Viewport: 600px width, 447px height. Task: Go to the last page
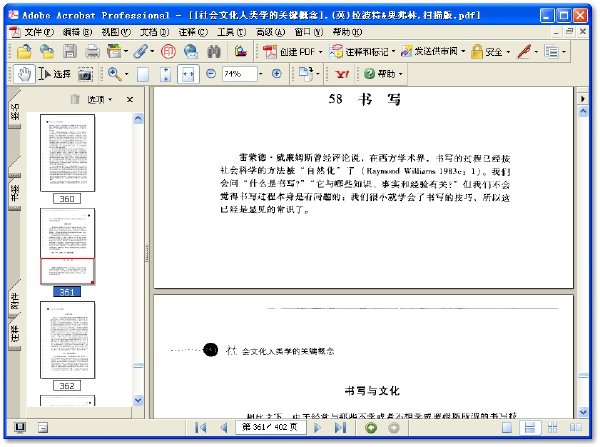[341, 427]
